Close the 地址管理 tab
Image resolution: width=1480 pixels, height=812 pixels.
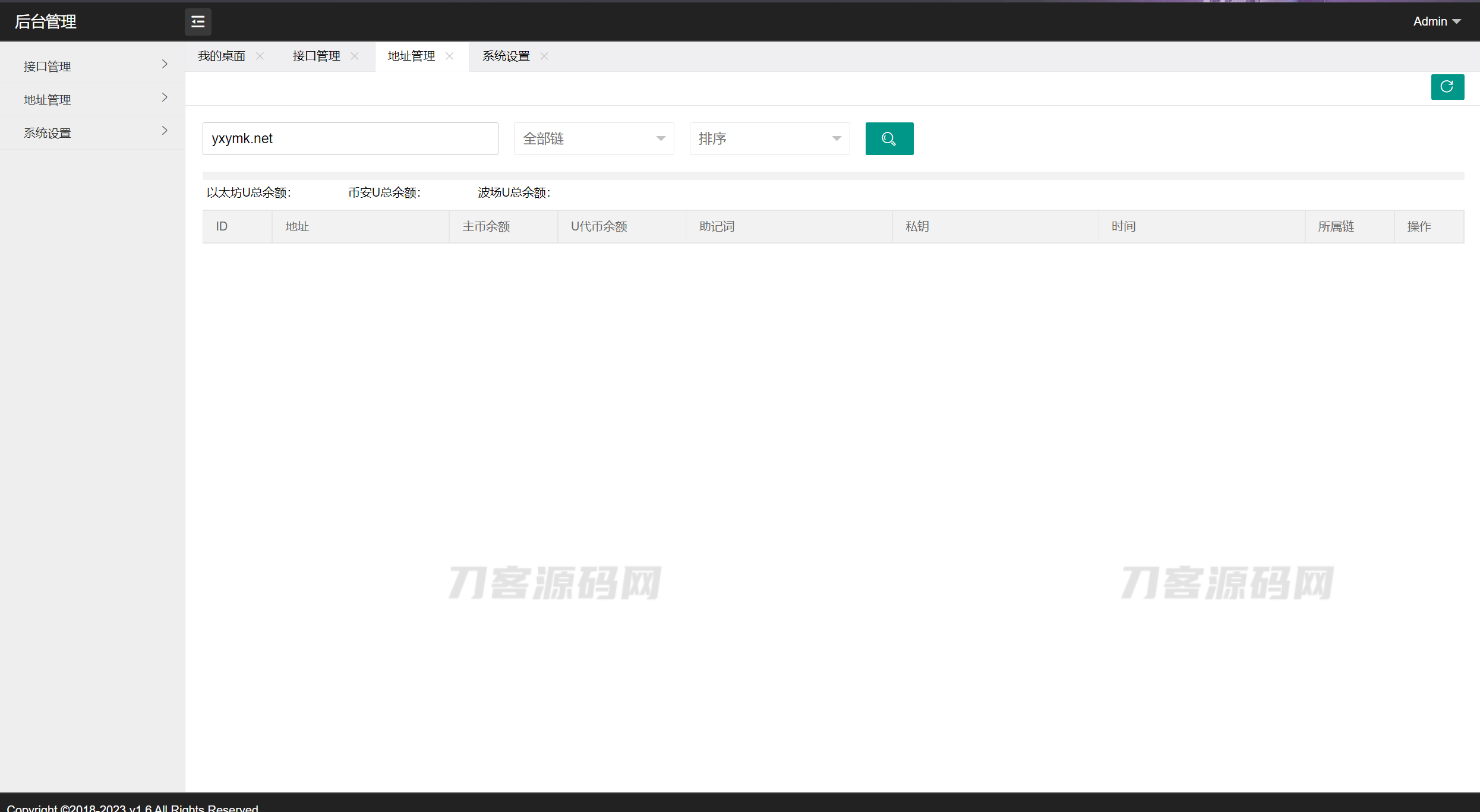(x=450, y=56)
